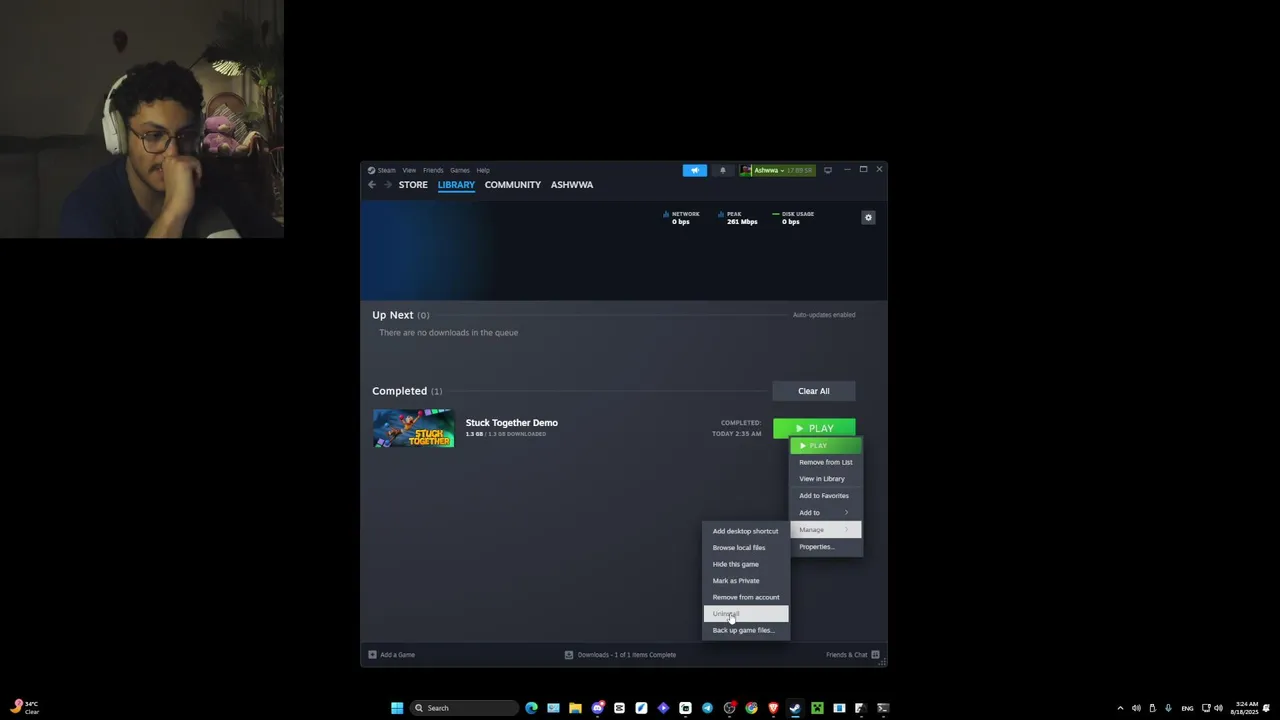
Task: Select Back up game files
Action: click(x=746, y=630)
